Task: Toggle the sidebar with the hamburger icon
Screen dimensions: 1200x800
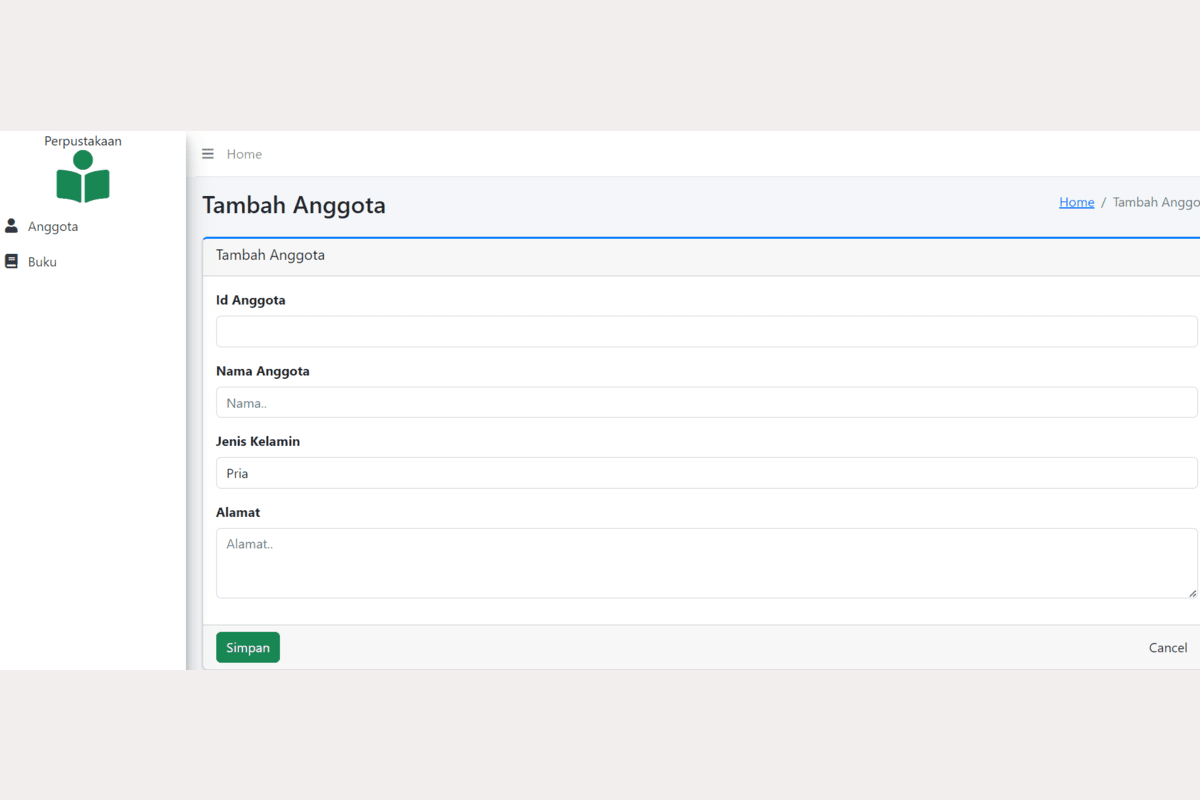Action: click(x=208, y=154)
